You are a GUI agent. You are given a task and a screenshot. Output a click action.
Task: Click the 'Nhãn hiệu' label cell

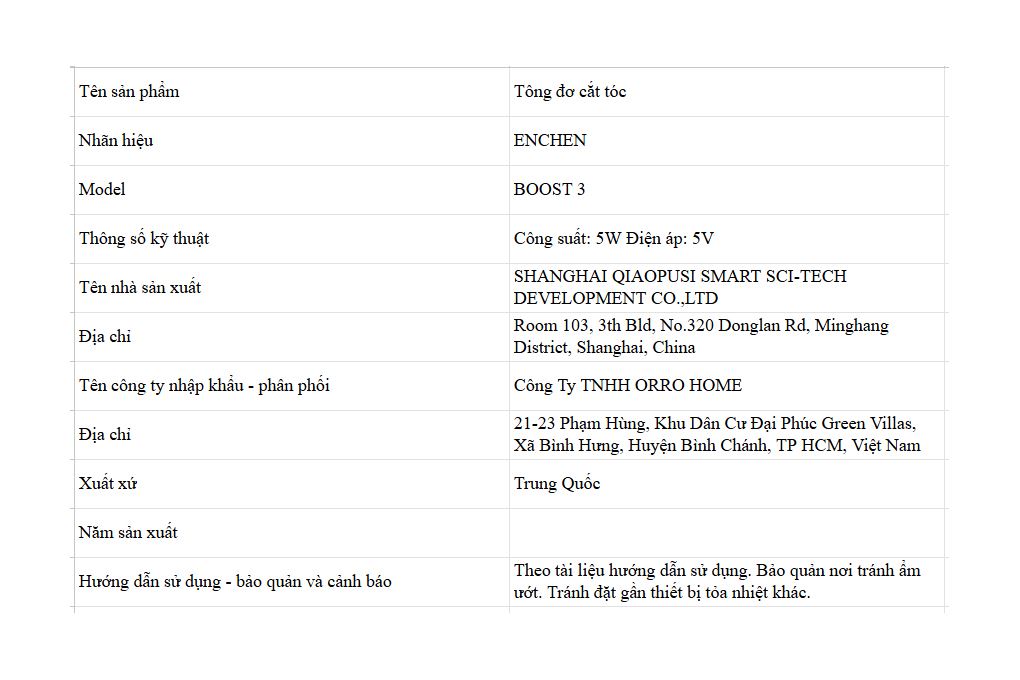pos(291,141)
